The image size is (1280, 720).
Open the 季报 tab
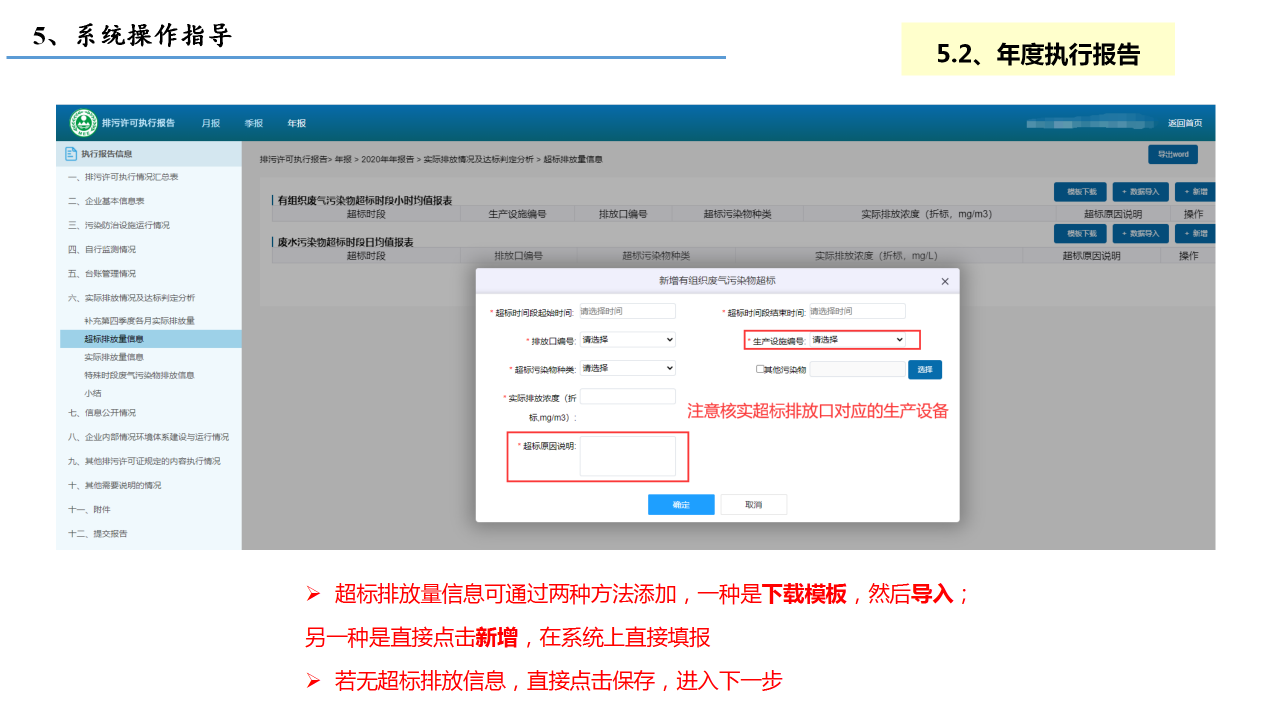coord(253,123)
